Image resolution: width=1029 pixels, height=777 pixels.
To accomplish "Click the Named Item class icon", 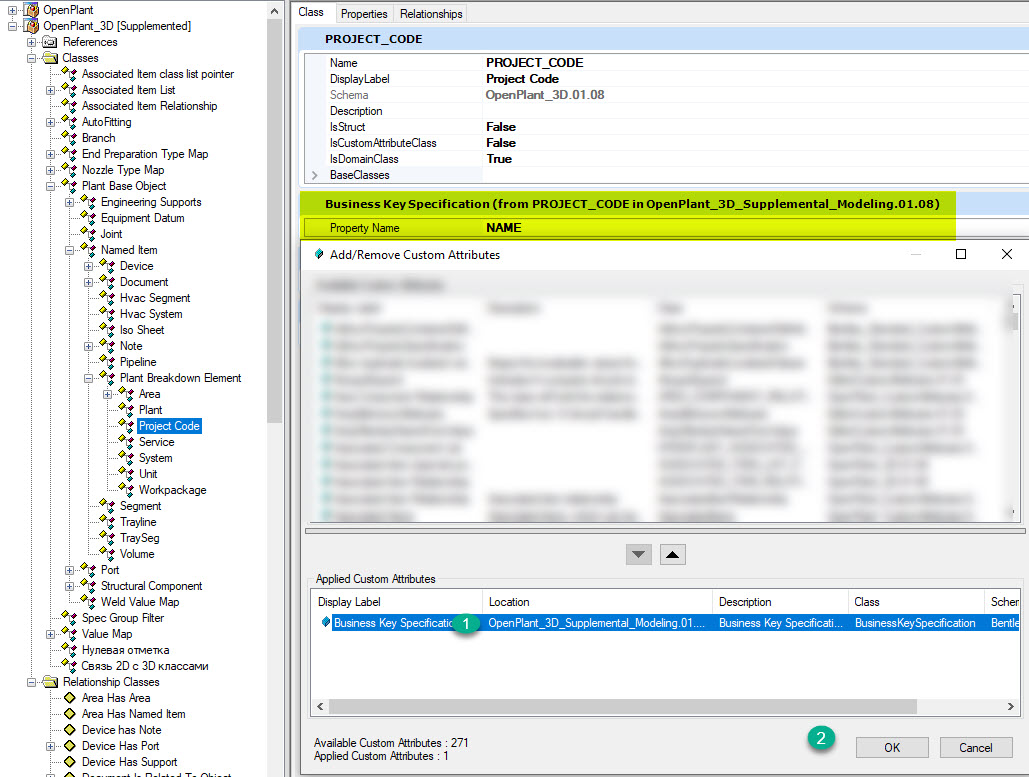I will (88, 250).
